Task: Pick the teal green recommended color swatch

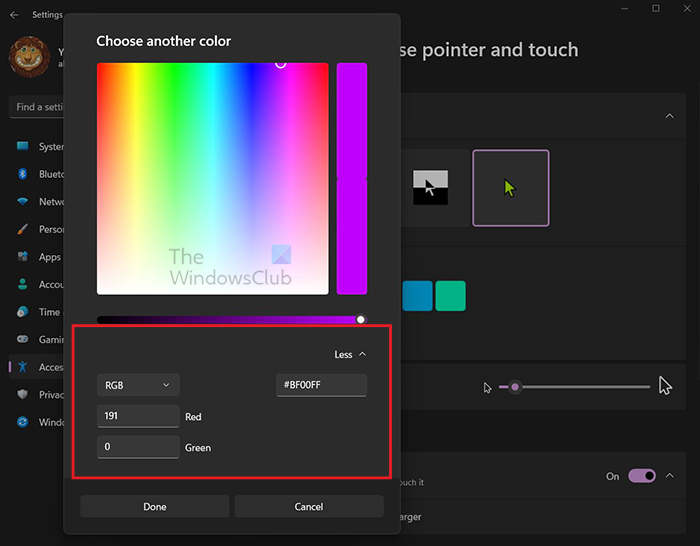Action: pyautogui.click(x=450, y=296)
